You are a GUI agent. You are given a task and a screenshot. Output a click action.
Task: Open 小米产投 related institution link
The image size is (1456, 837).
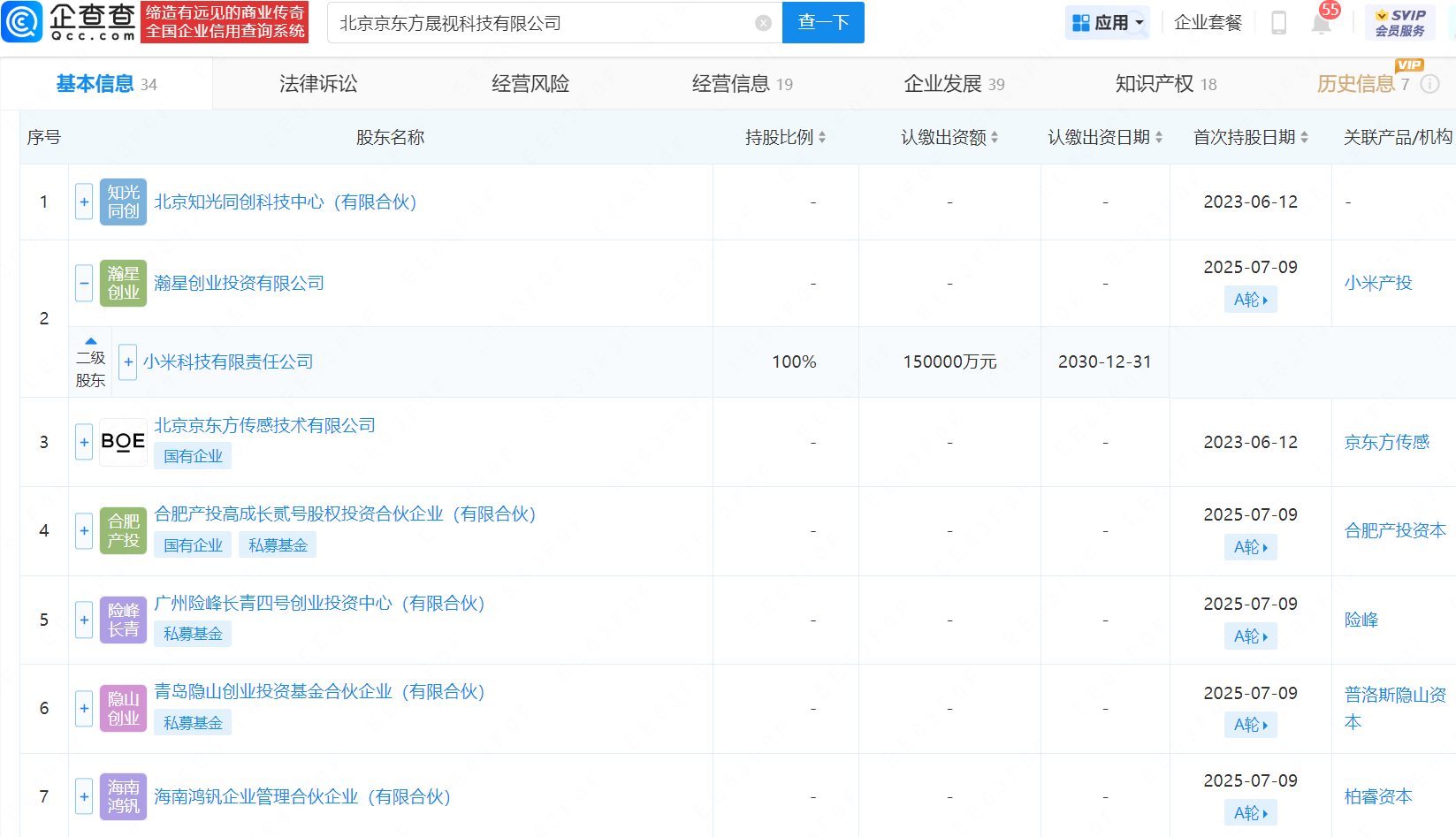click(x=1378, y=283)
